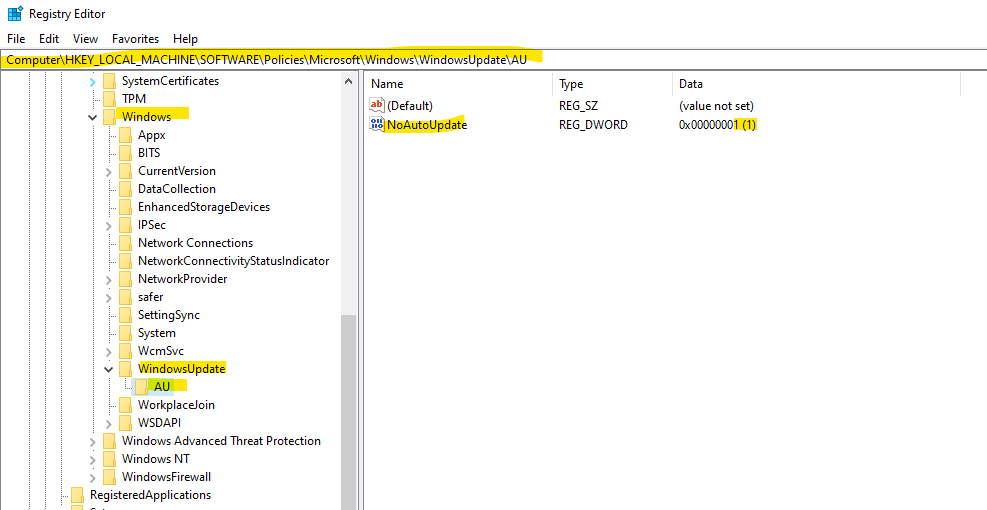The height and width of the screenshot is (510, 987).
Task: Expand the WcmSvc key
Action: pos(108,351)
